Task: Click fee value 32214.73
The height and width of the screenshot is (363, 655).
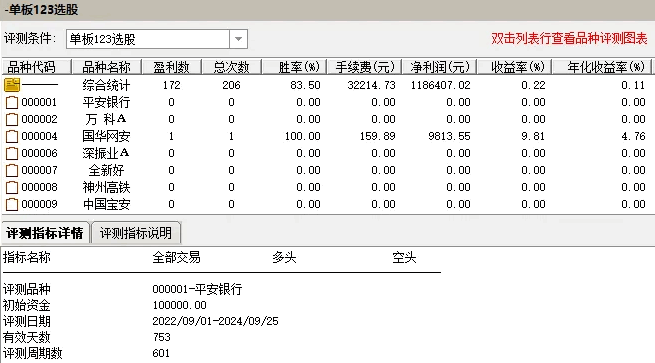Action: 371,85
